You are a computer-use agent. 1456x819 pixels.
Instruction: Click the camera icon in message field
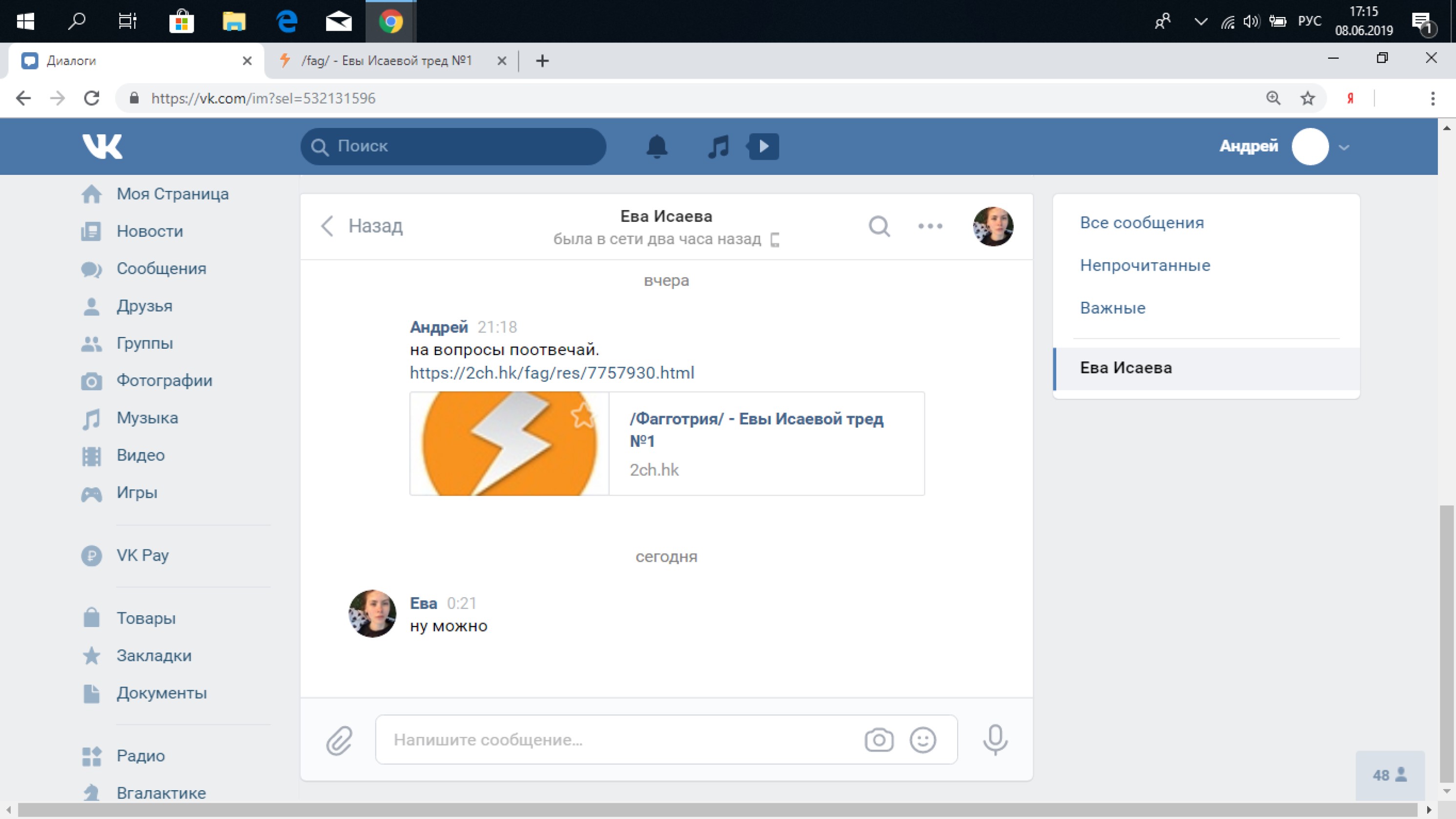click(879, 740)
